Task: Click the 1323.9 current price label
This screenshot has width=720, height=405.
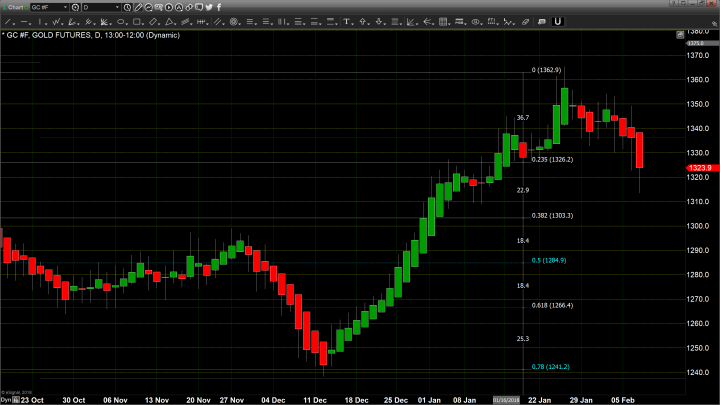Action: tap(696, 168)
